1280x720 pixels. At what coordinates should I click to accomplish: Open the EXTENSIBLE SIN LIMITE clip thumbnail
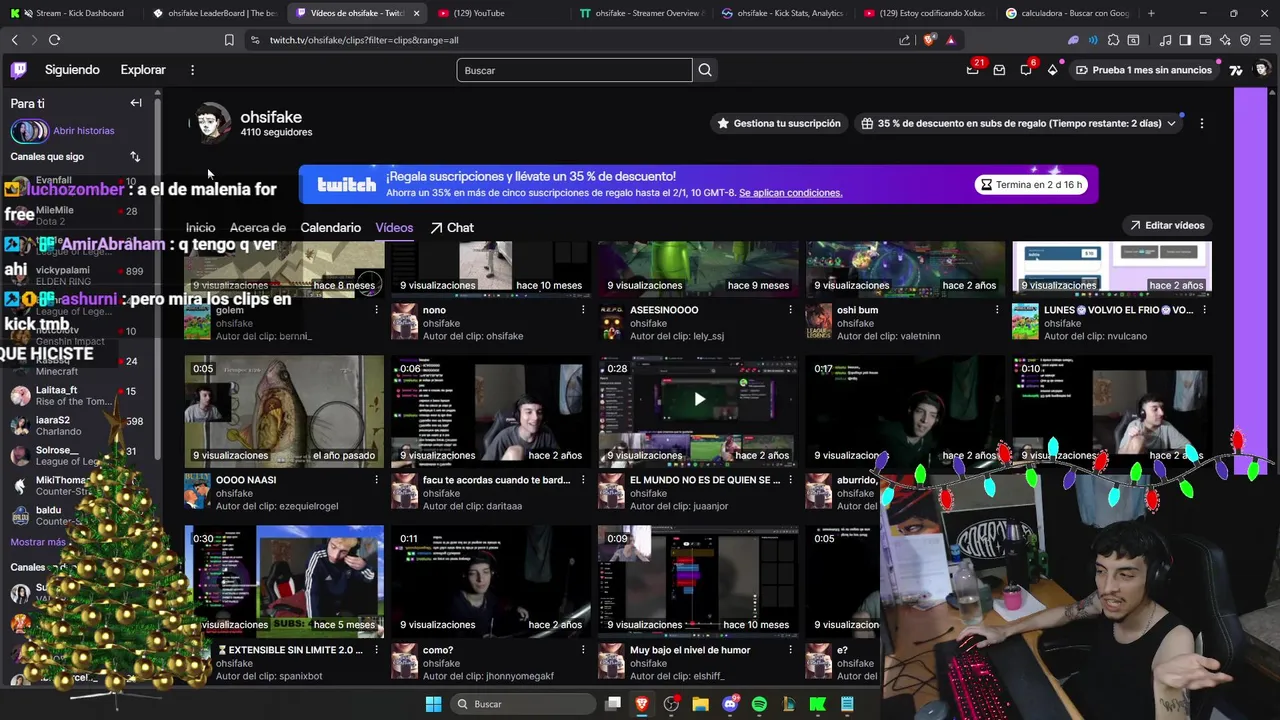pos(284,581)
